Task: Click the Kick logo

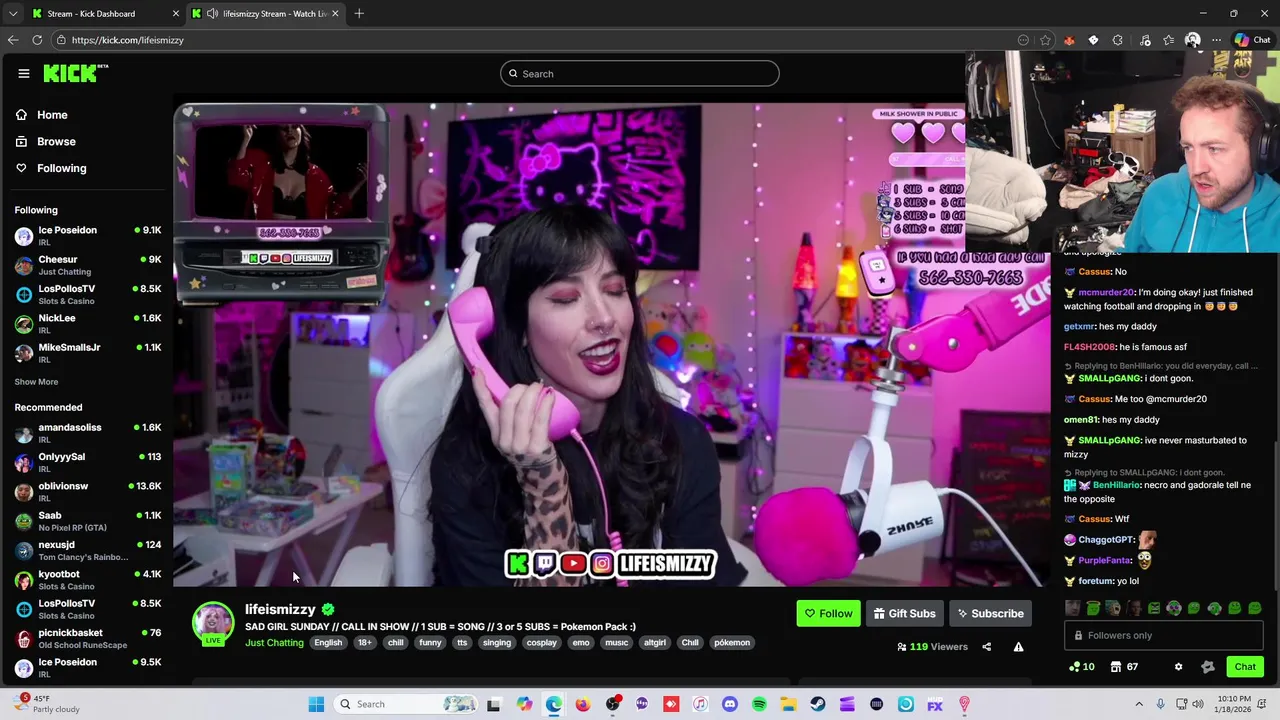Action: [75, 73]
